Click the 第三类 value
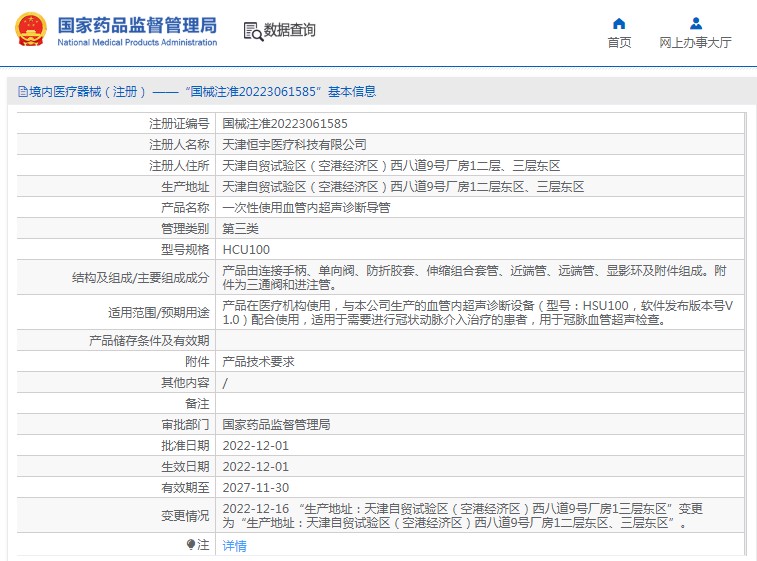The image size is (757, 561). (240, 228)
